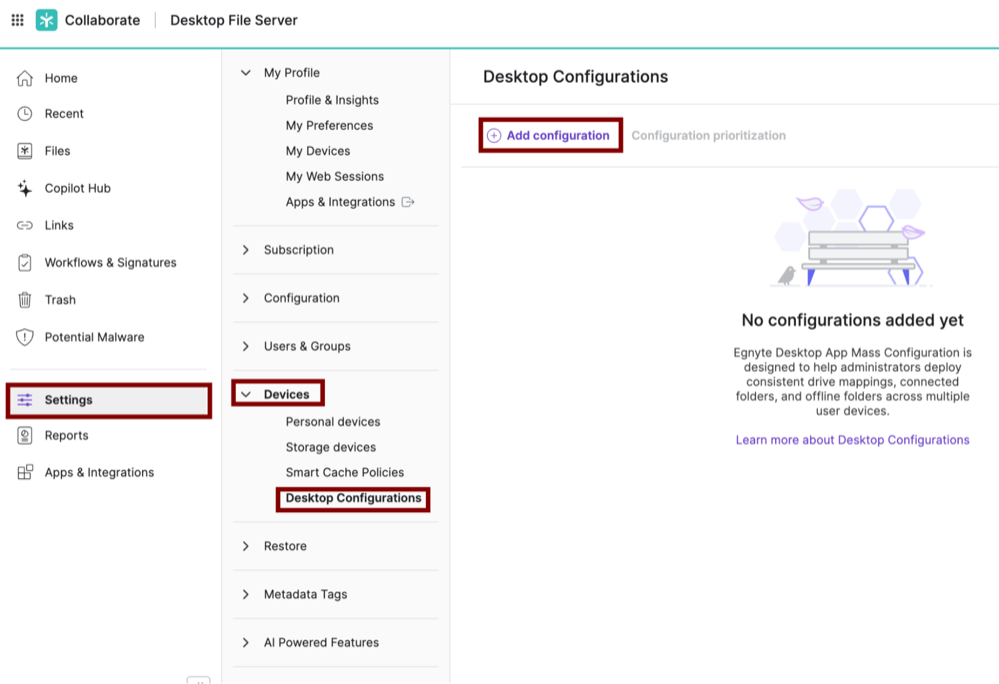Expand the AI Powered Features chevron
This screenshot has height=684, width=999.
point(246,643)
